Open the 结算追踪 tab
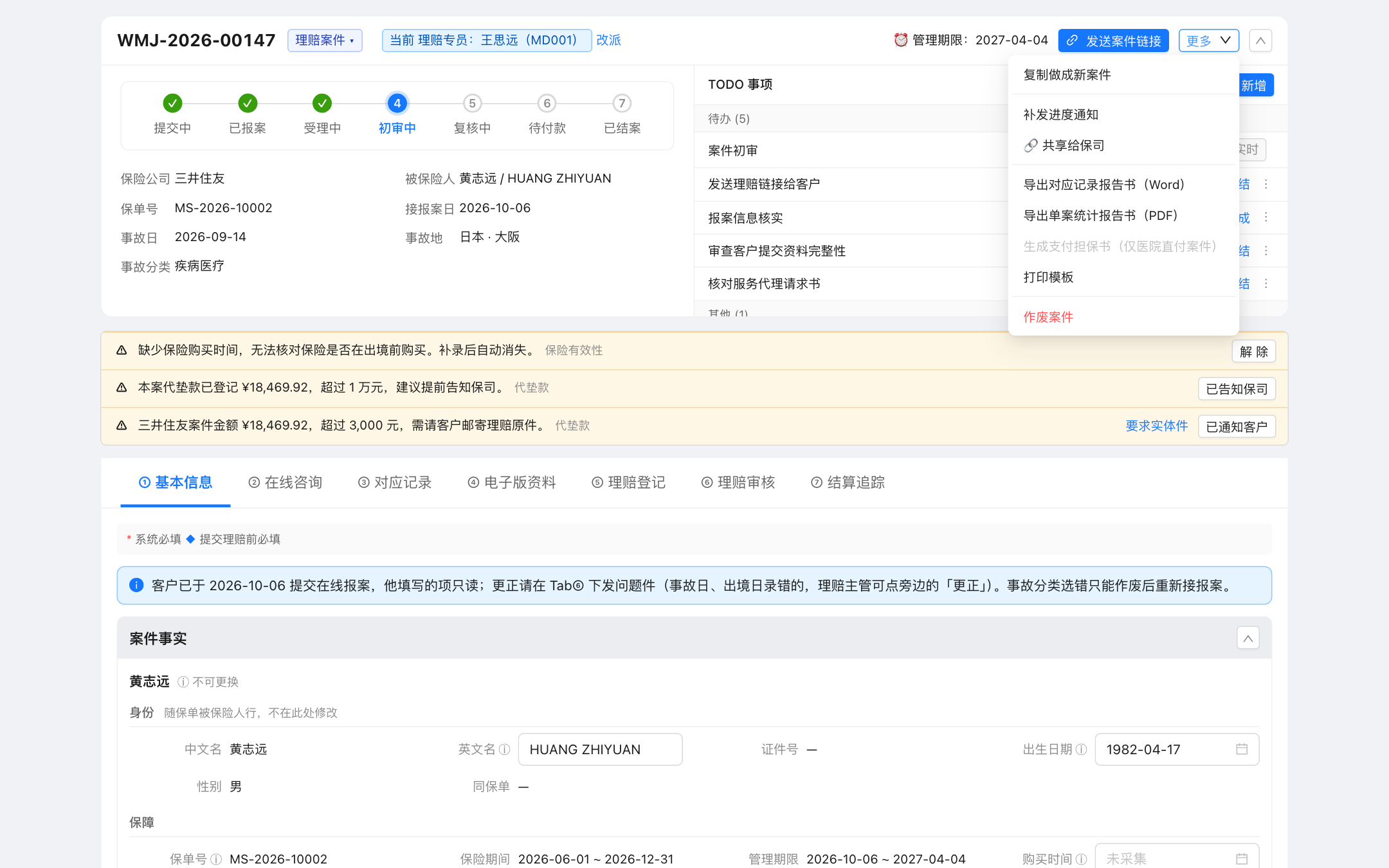Screen dimensions: 1389x868 [848, 482]
